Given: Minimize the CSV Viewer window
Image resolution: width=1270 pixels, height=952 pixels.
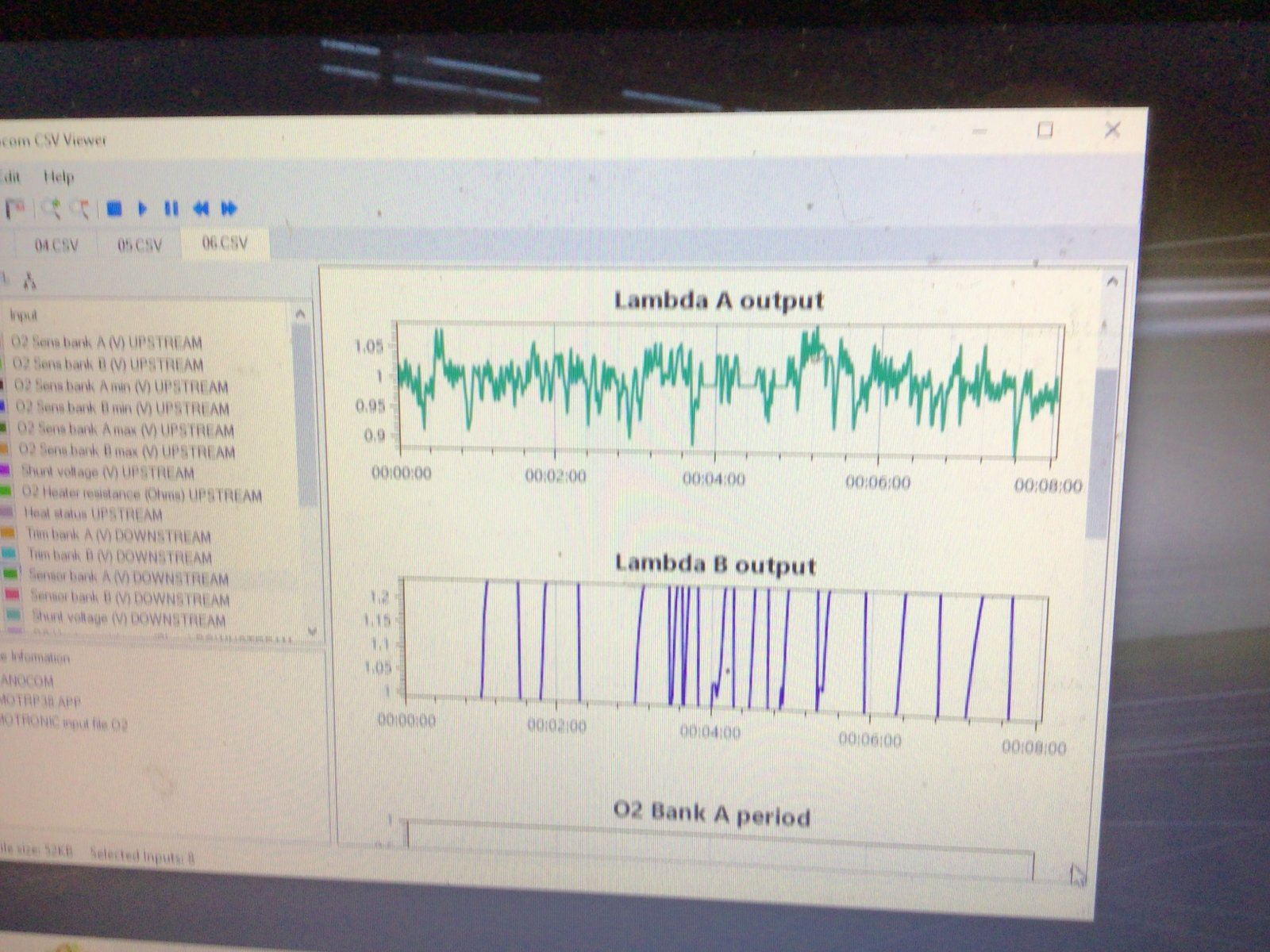Looking at the screenshot, I should 979,132.
